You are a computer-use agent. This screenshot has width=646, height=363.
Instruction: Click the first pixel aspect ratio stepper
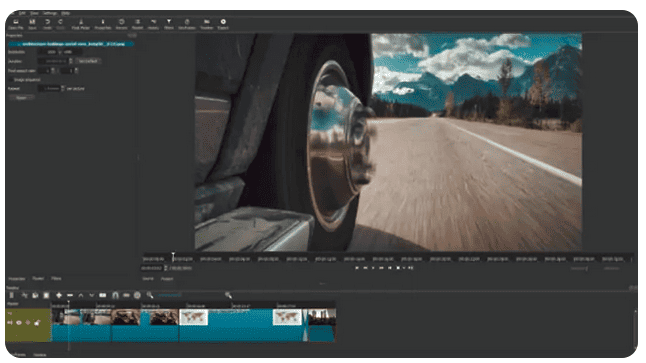pyautogui.click(x=52, y=70)
